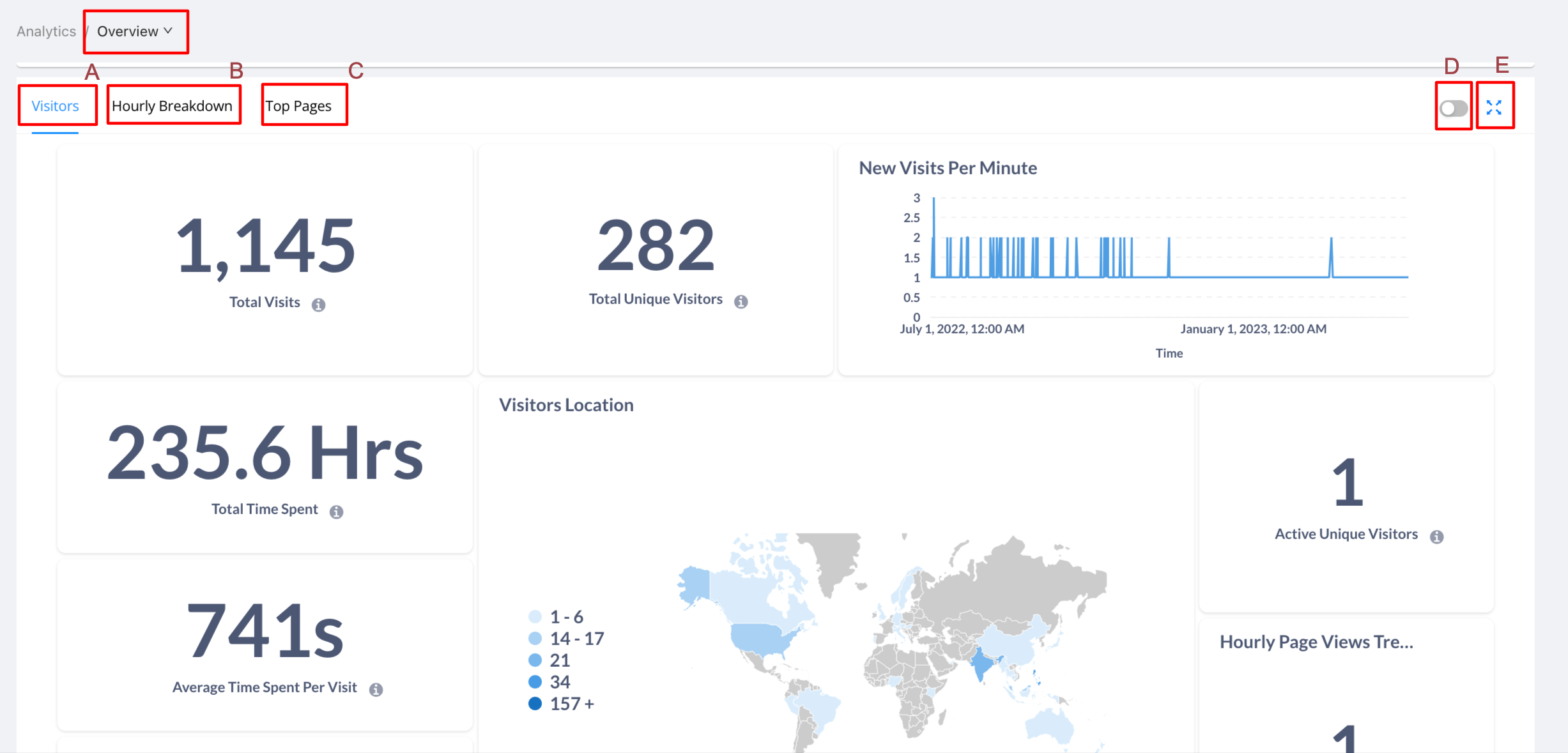This screenshot has width=1568, height=753.
Task: Click the 34 legend entry on the map
Action: (560, 682)
